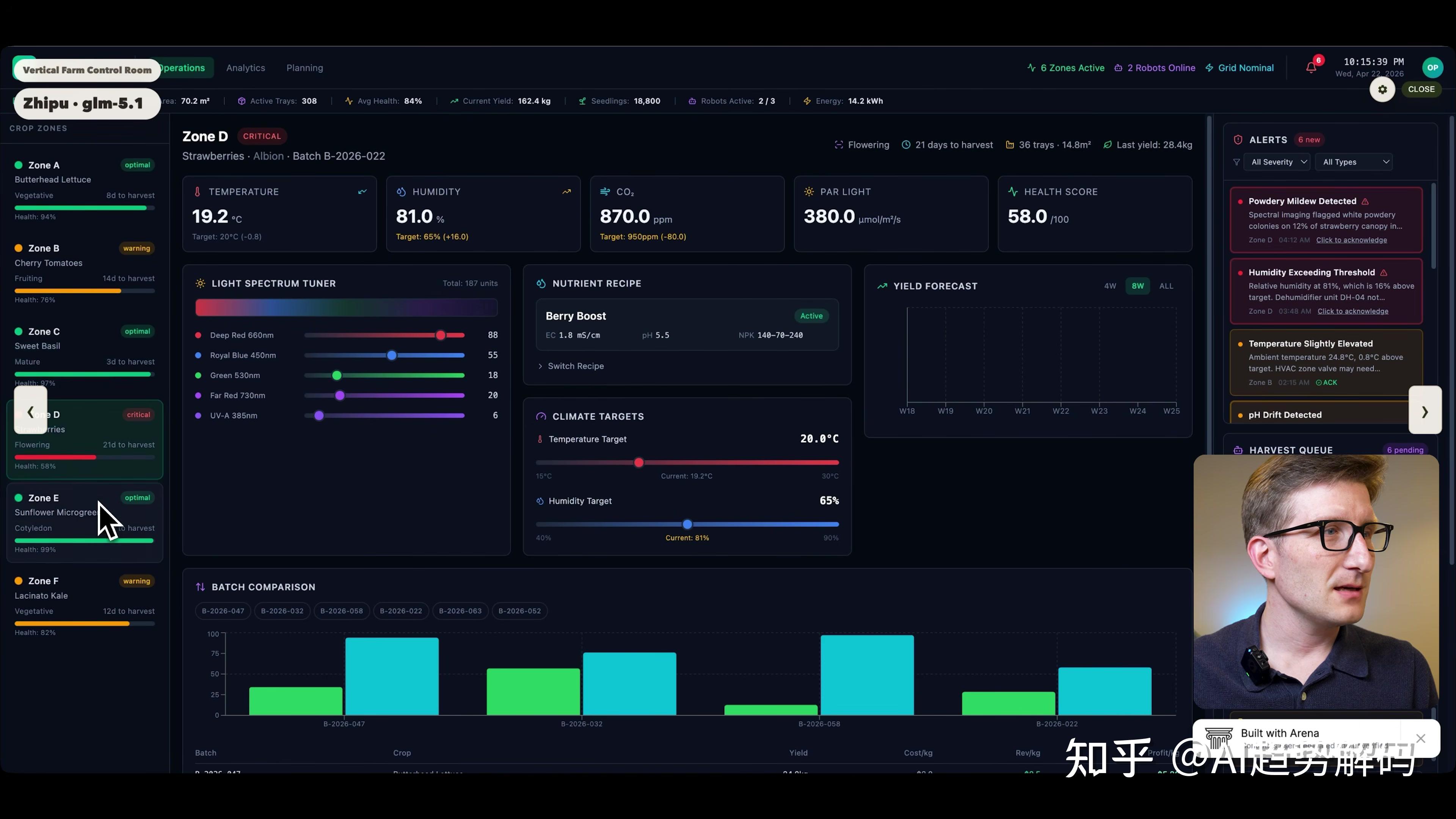
Task: Toggle batch chip B-2026-032
Action: [282, 611]
